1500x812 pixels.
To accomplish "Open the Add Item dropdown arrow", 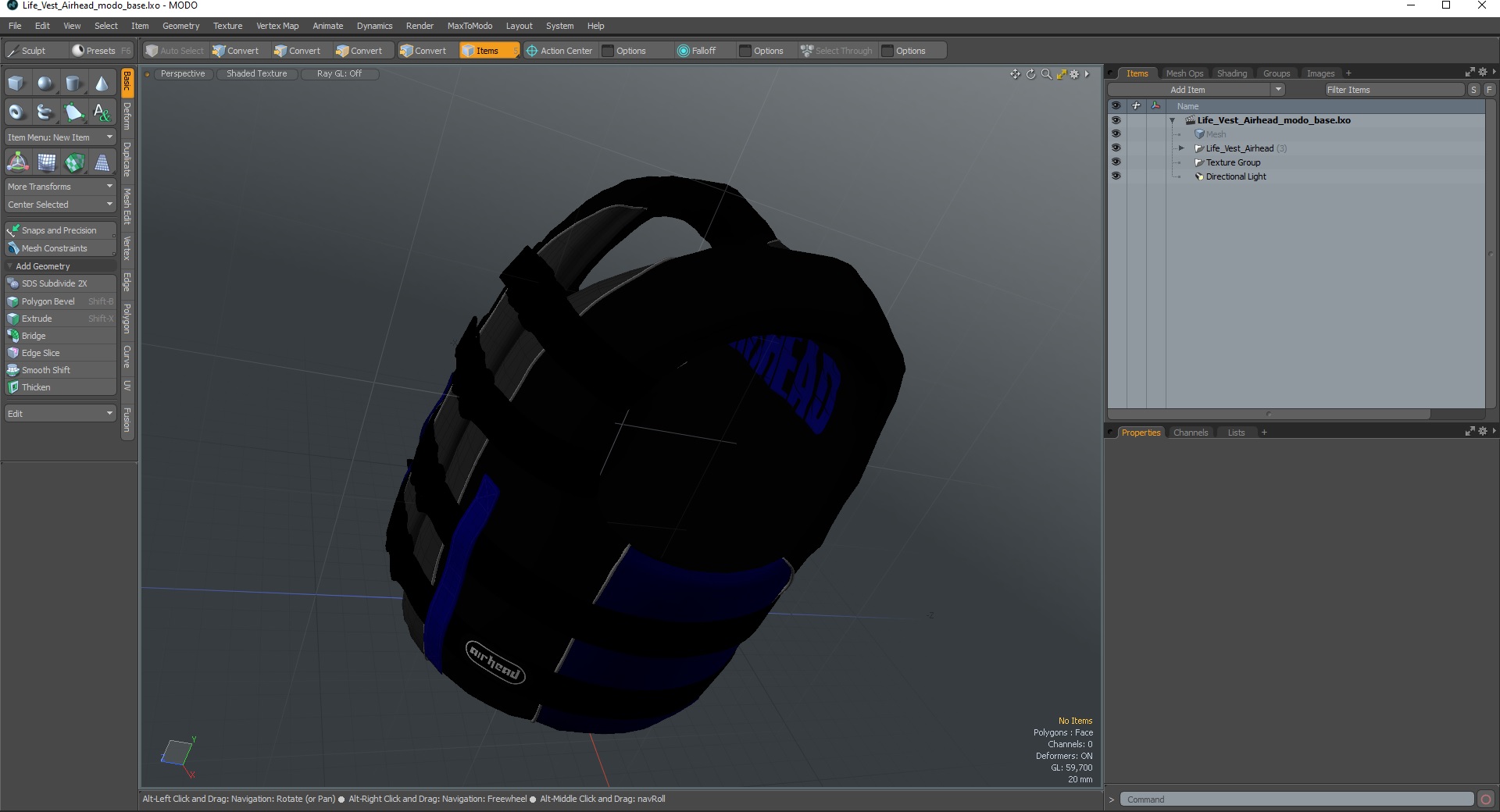I will (1278, 90).
